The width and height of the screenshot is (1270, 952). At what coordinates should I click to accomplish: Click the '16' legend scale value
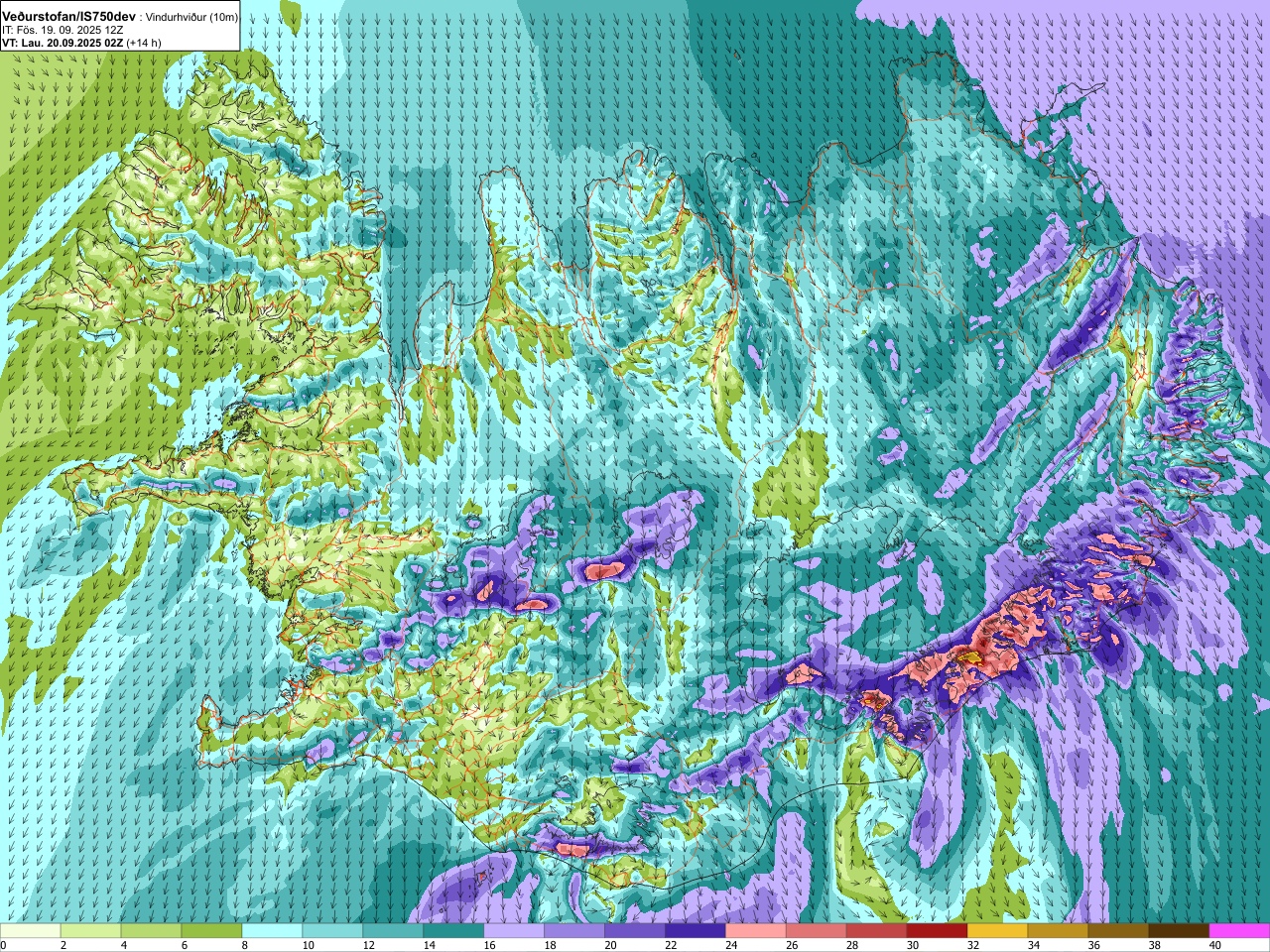(489, 945)
